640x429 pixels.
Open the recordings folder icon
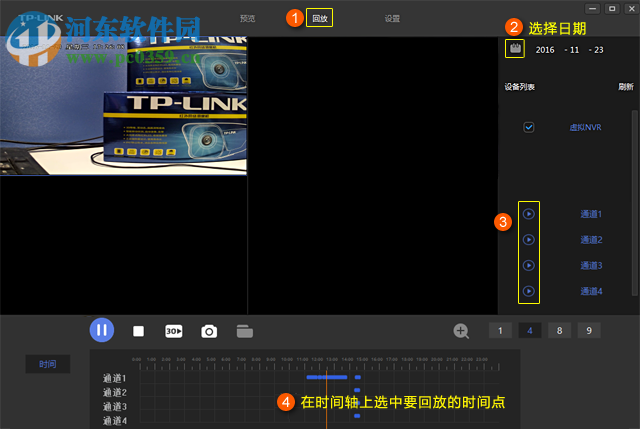click(x=244, y=331)
